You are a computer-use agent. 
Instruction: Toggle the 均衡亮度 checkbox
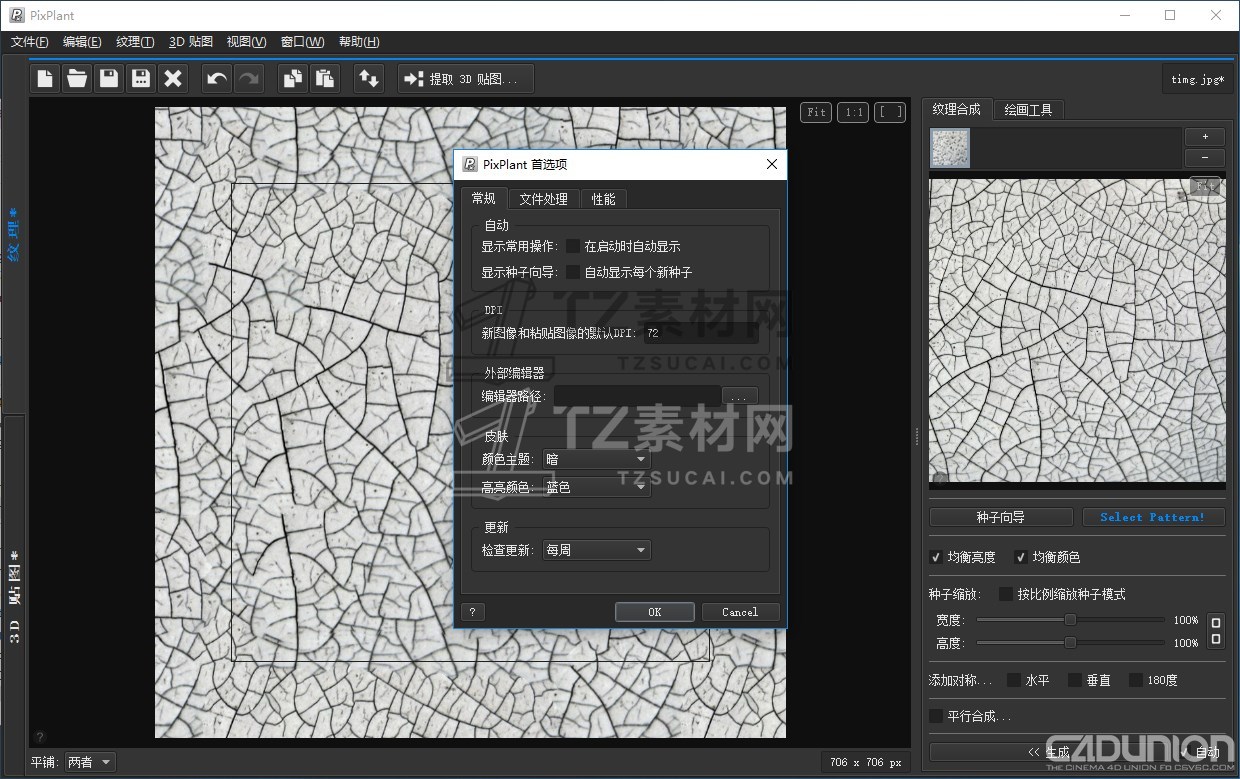click(x=936, y=557)
